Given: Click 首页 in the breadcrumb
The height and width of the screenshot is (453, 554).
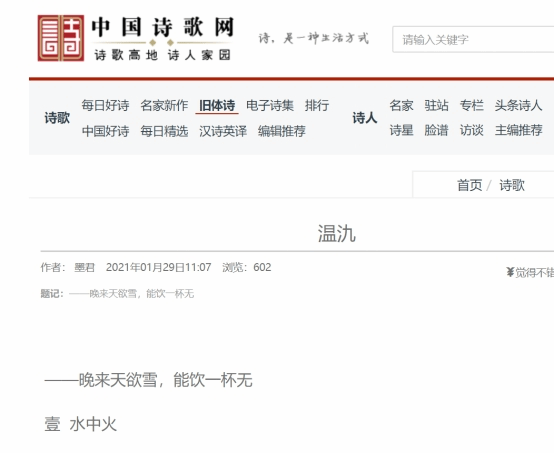Looking at the screenshot, I should point(470,185).
